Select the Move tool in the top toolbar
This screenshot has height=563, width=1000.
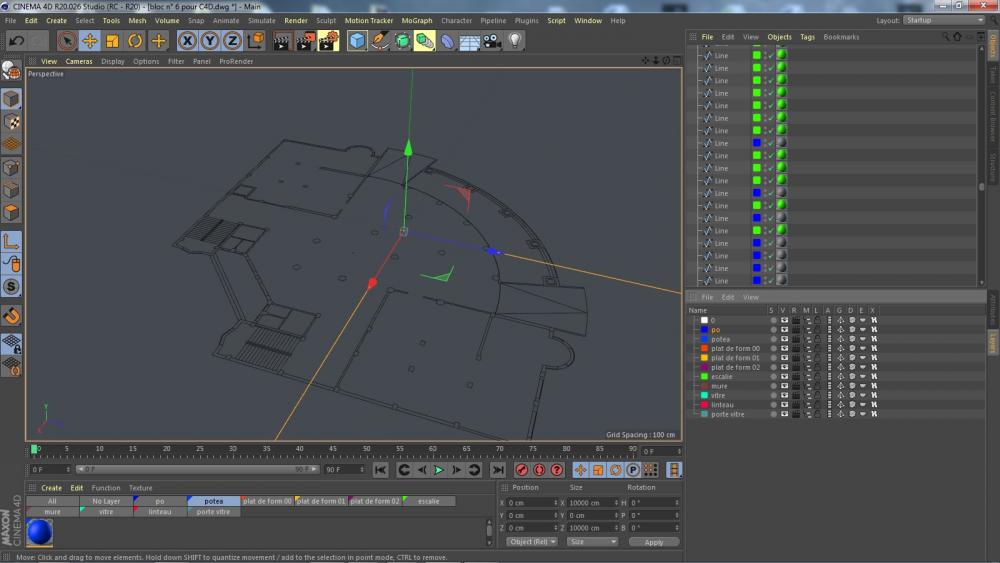90,41
